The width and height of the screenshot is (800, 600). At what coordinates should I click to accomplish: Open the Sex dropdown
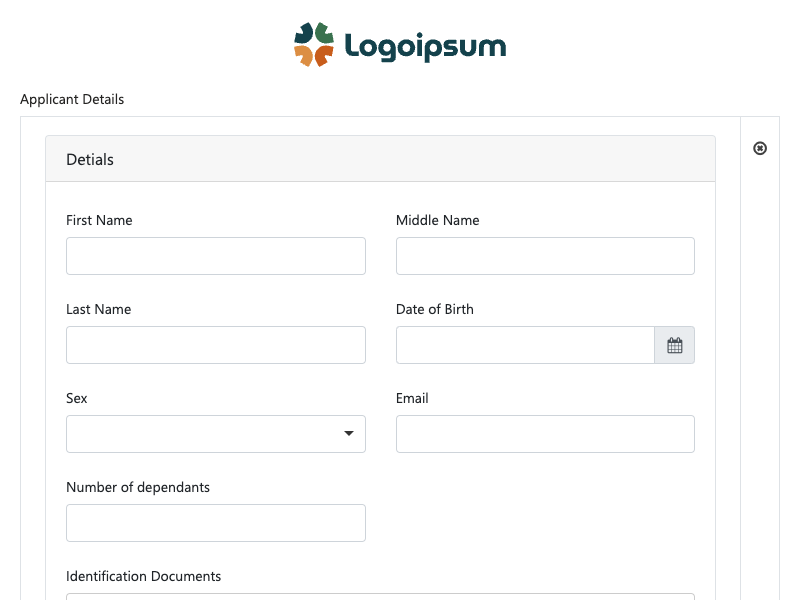point(216,434)
